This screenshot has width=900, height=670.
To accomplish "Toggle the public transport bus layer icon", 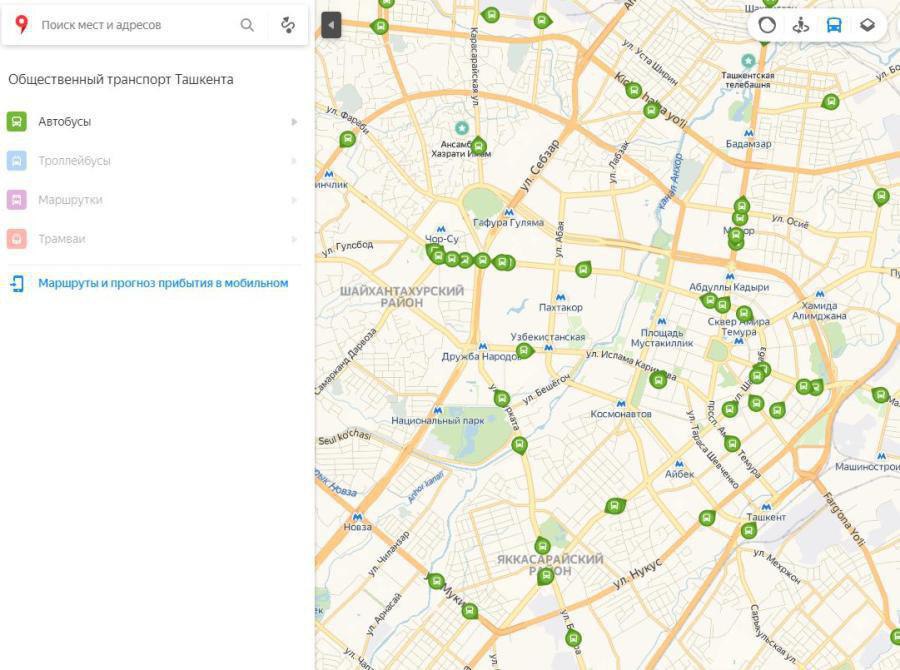I will pyautogui.click(x=833, y=25).
